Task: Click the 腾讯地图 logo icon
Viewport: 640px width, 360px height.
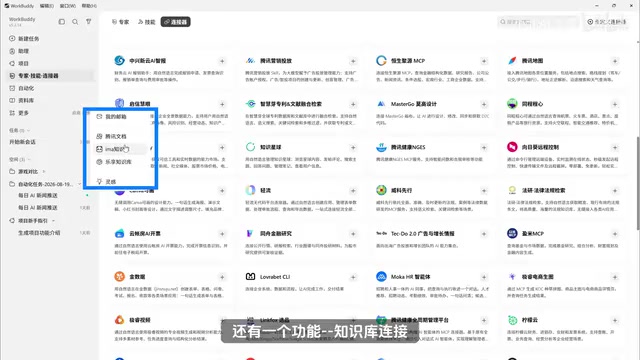Action: (x=512, y=60)
